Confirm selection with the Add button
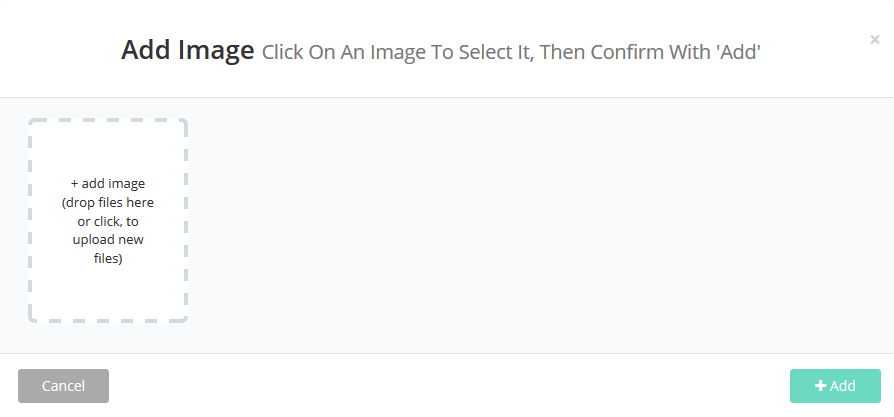Image resolution: width=894 pixels, height=417 pixels. [x=835, y=386]
